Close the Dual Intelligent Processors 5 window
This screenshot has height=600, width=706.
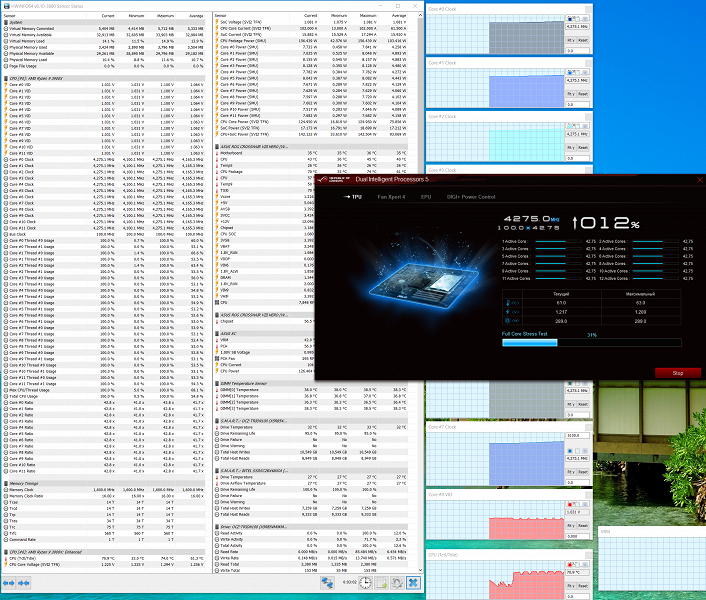[700, 180]
